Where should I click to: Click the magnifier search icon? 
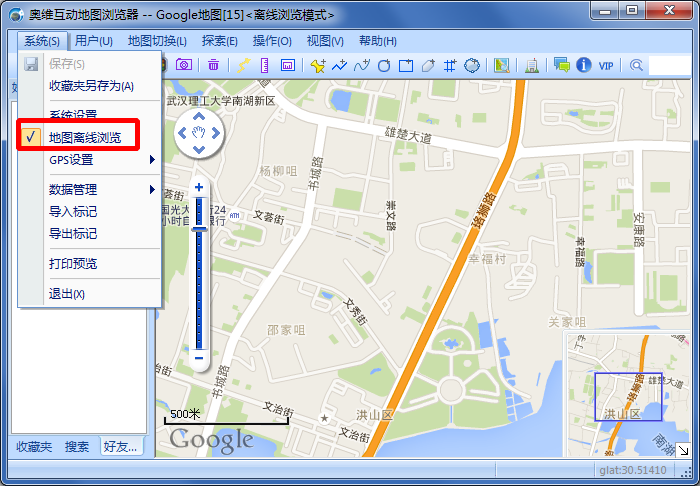636,65
